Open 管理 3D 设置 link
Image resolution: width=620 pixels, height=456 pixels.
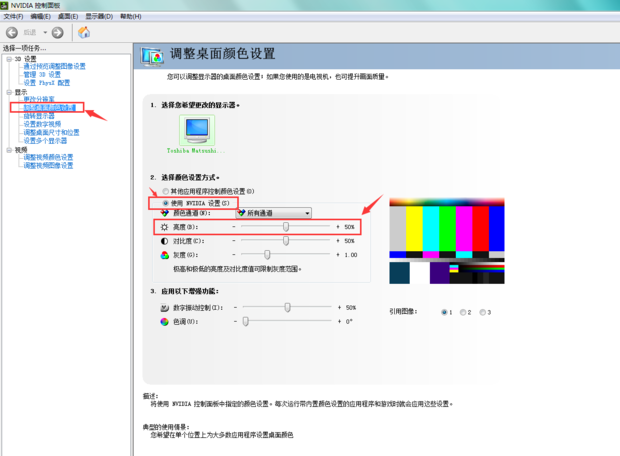coord(42,74)
